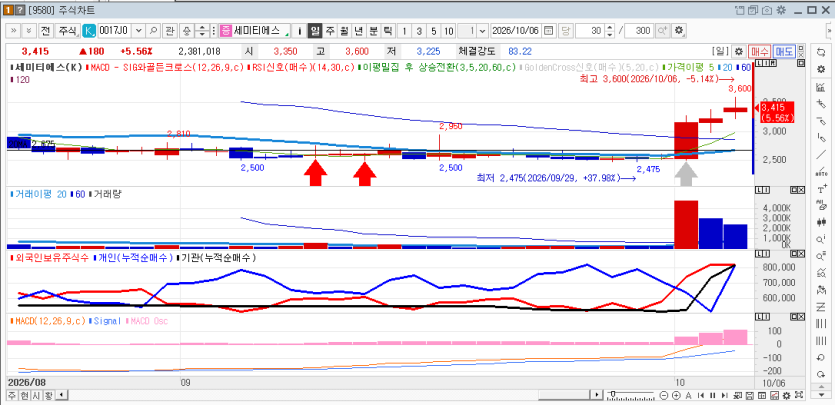Select the 주 tab at bottom left
This screenshot has width=835, height=405.
pos(11,395)
